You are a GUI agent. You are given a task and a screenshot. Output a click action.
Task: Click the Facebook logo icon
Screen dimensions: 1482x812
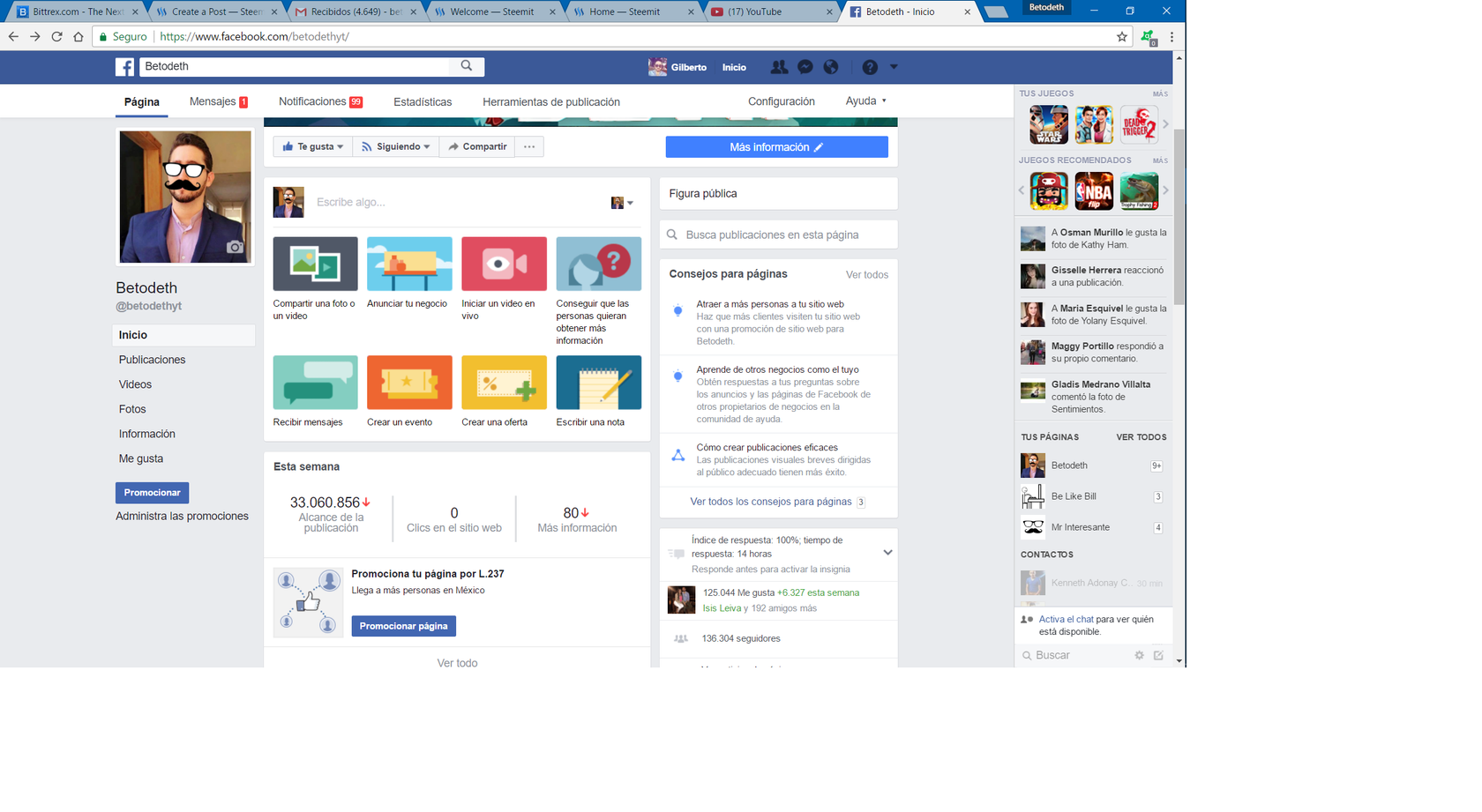124,67
